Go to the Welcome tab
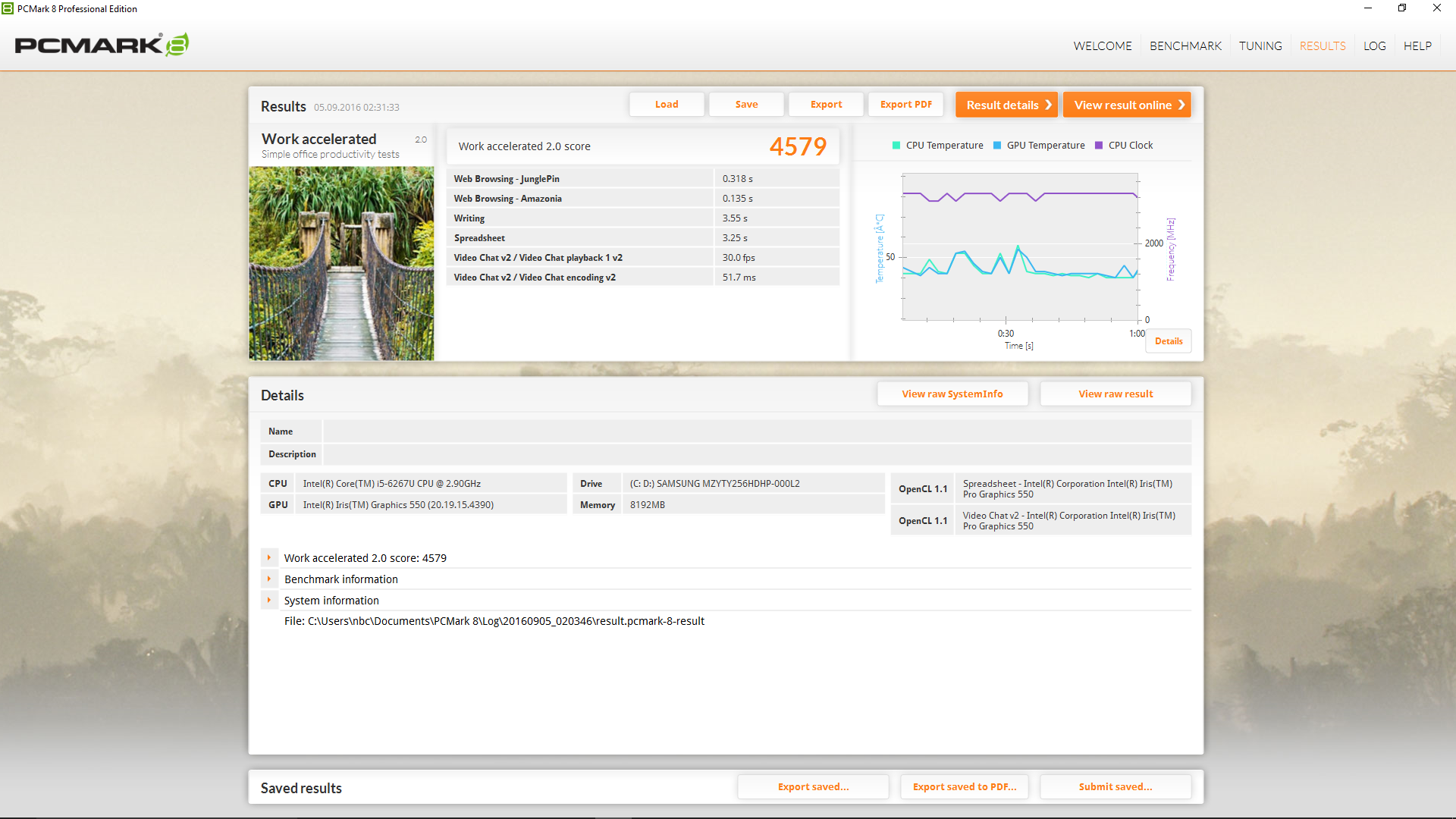The width and height of the screenshot is (1456, 819). pos(1102,46)
